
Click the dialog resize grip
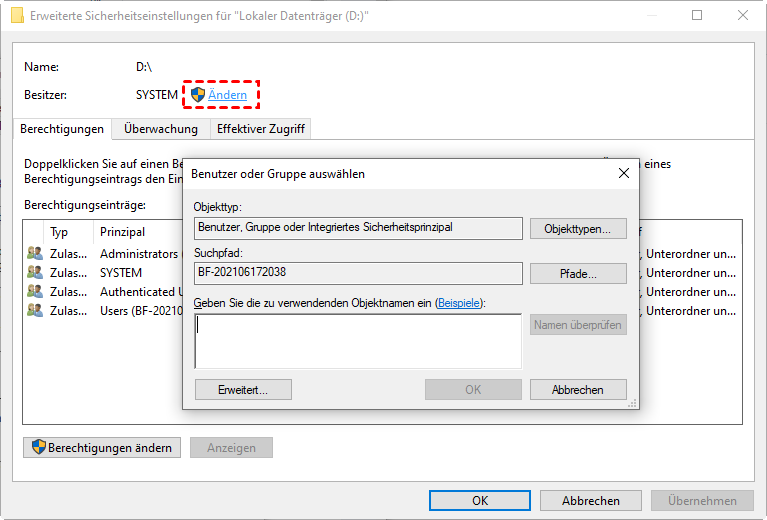[632, 403]
